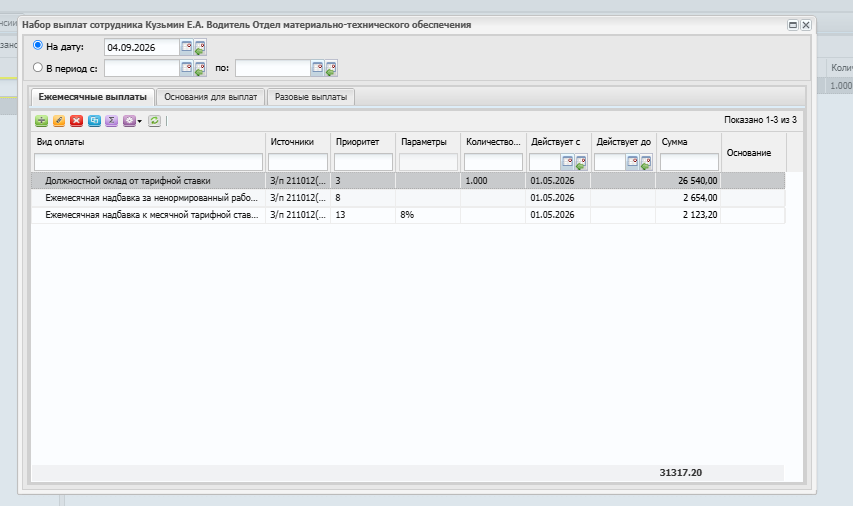This screenshot has height=506, width=853.
Task: Open calendar in 'Действует с' column filter
Action: click(x=567, y=162)
